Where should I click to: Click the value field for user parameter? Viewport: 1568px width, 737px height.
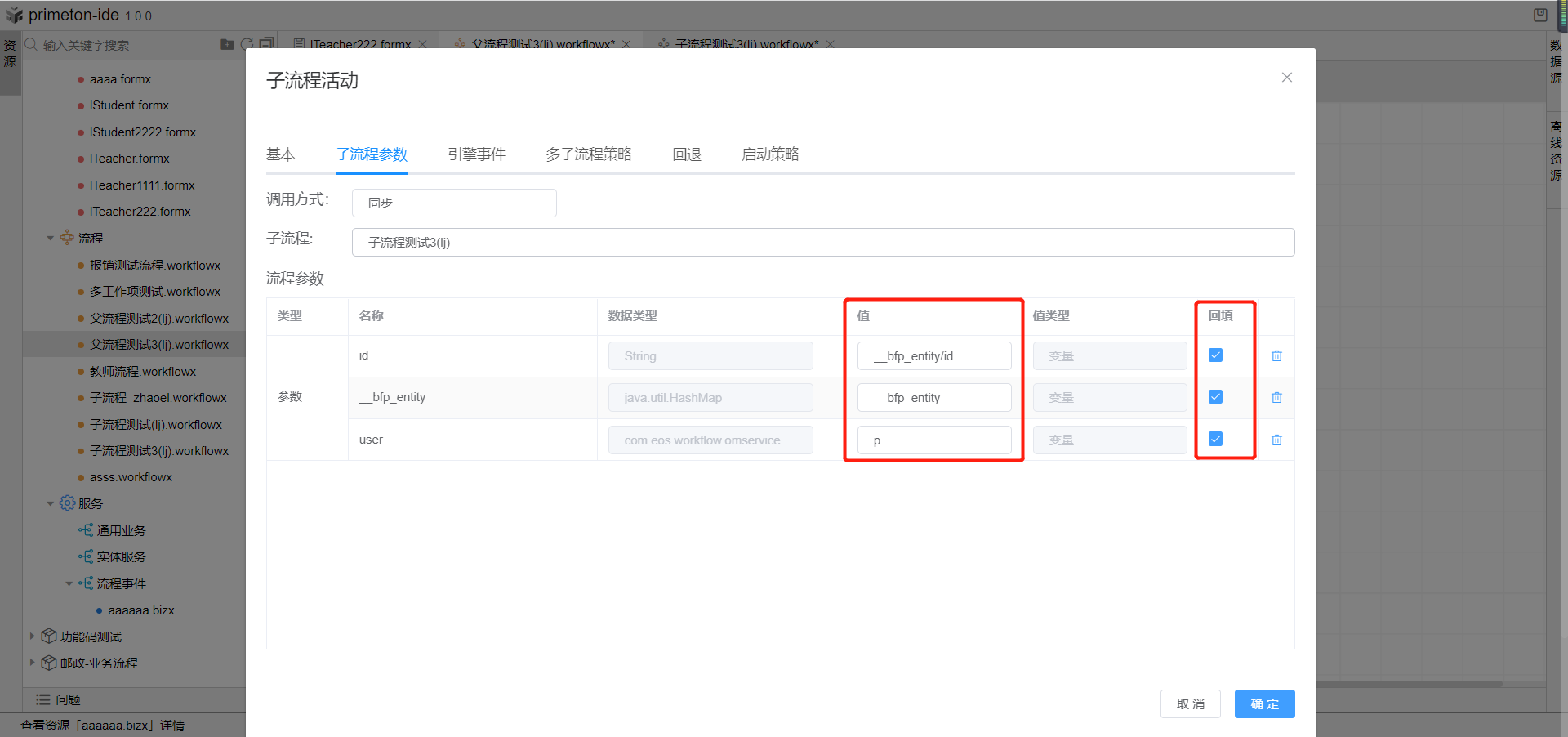coord(933,440)
